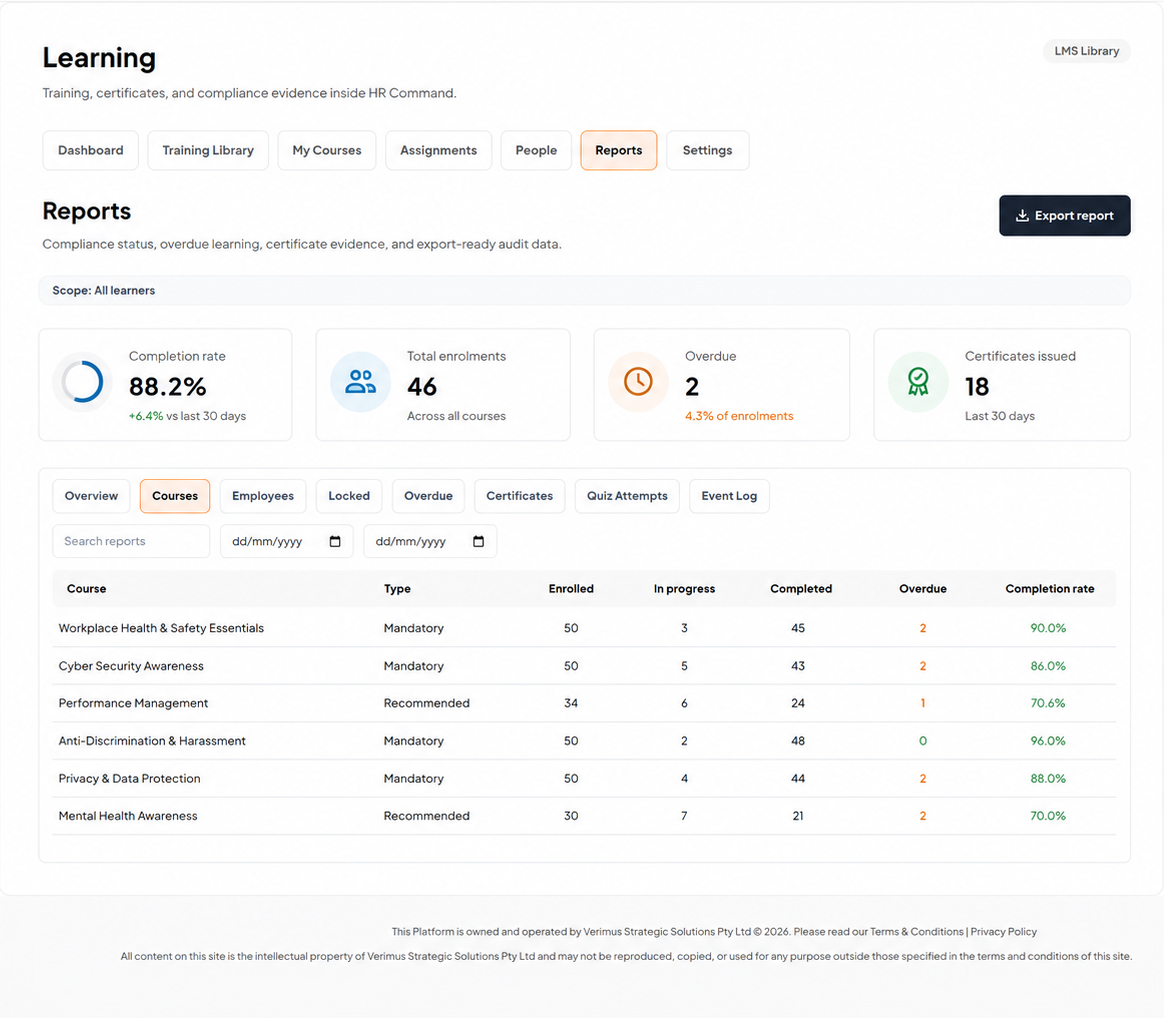The width and height of the screenshot is (1164, 1018).
Task: Click the first dd/mm/yyyy date field
Action: (x=287, y=541)
